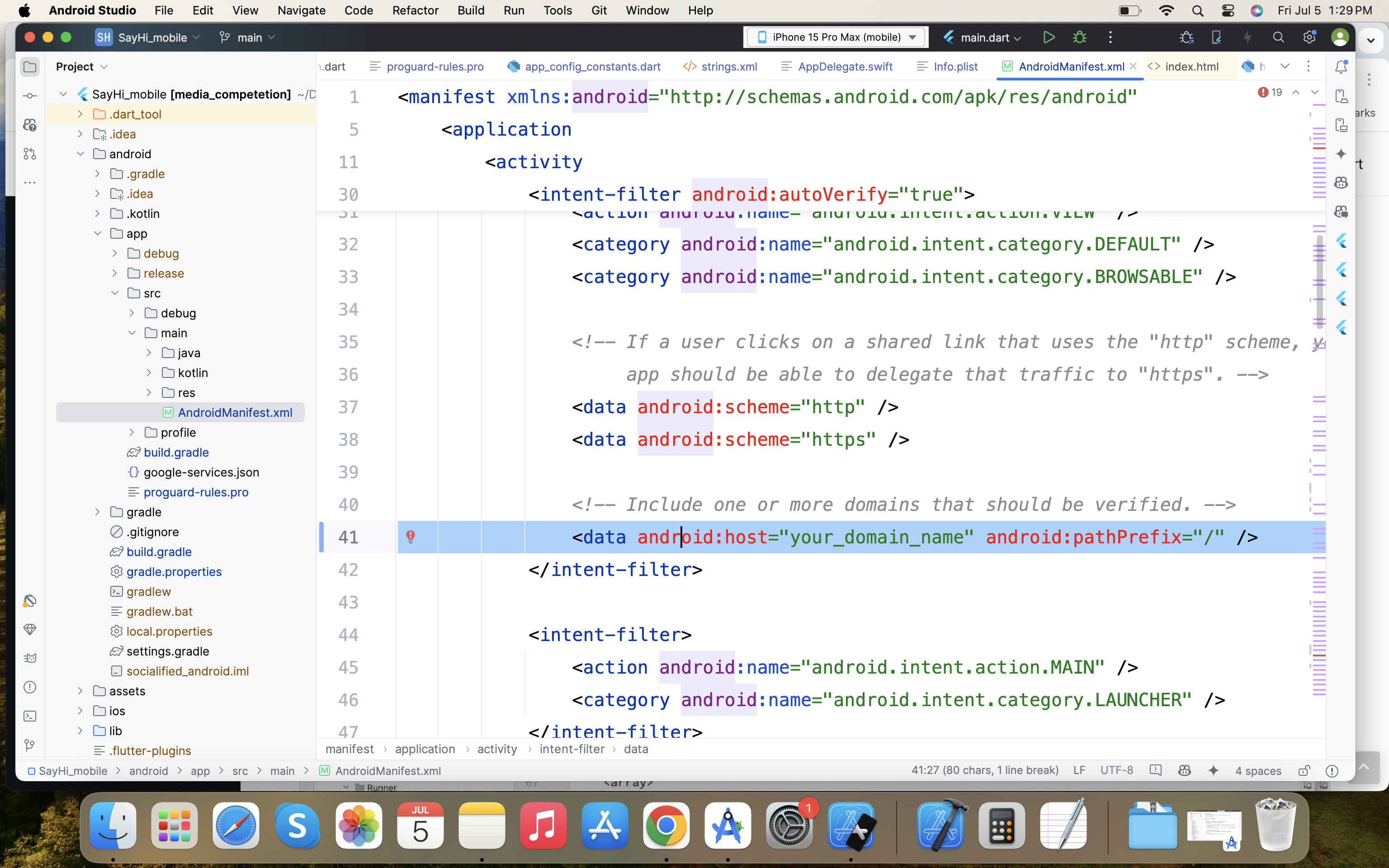Toggle file read-only lock icon in status bar

pyautogui.click(x=1304, y=770)
